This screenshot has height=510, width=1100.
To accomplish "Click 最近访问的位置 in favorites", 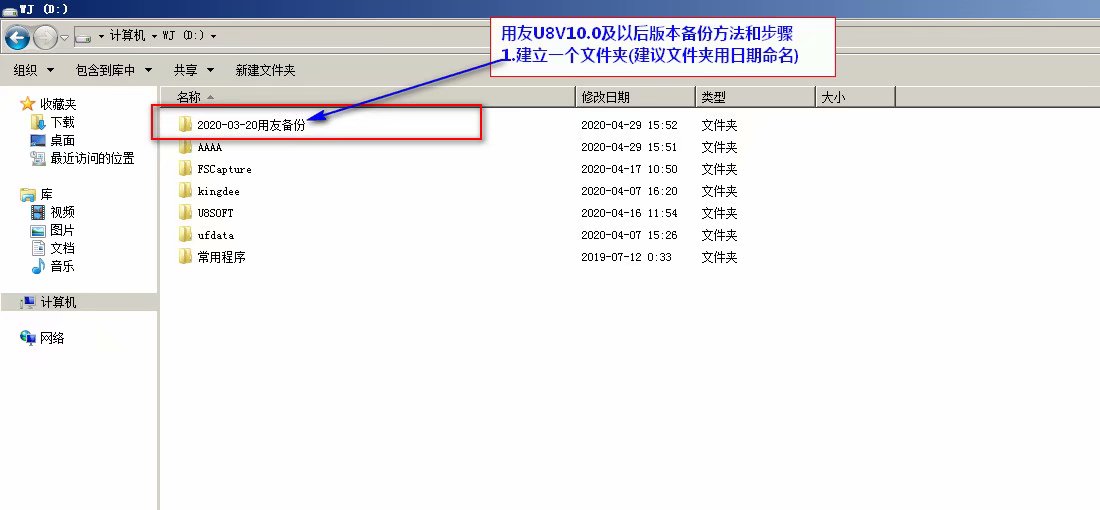I will coord(92,158).
